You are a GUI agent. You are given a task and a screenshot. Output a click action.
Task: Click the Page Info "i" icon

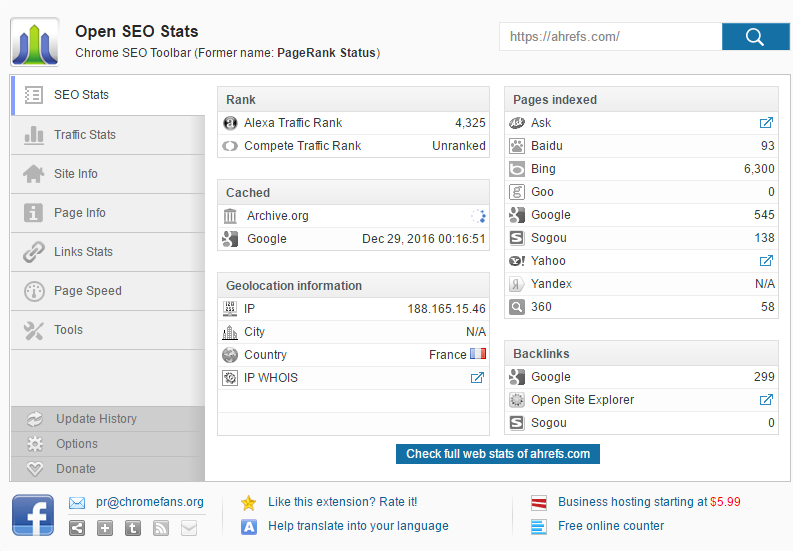pyautogui.click(x=33, y=213)
